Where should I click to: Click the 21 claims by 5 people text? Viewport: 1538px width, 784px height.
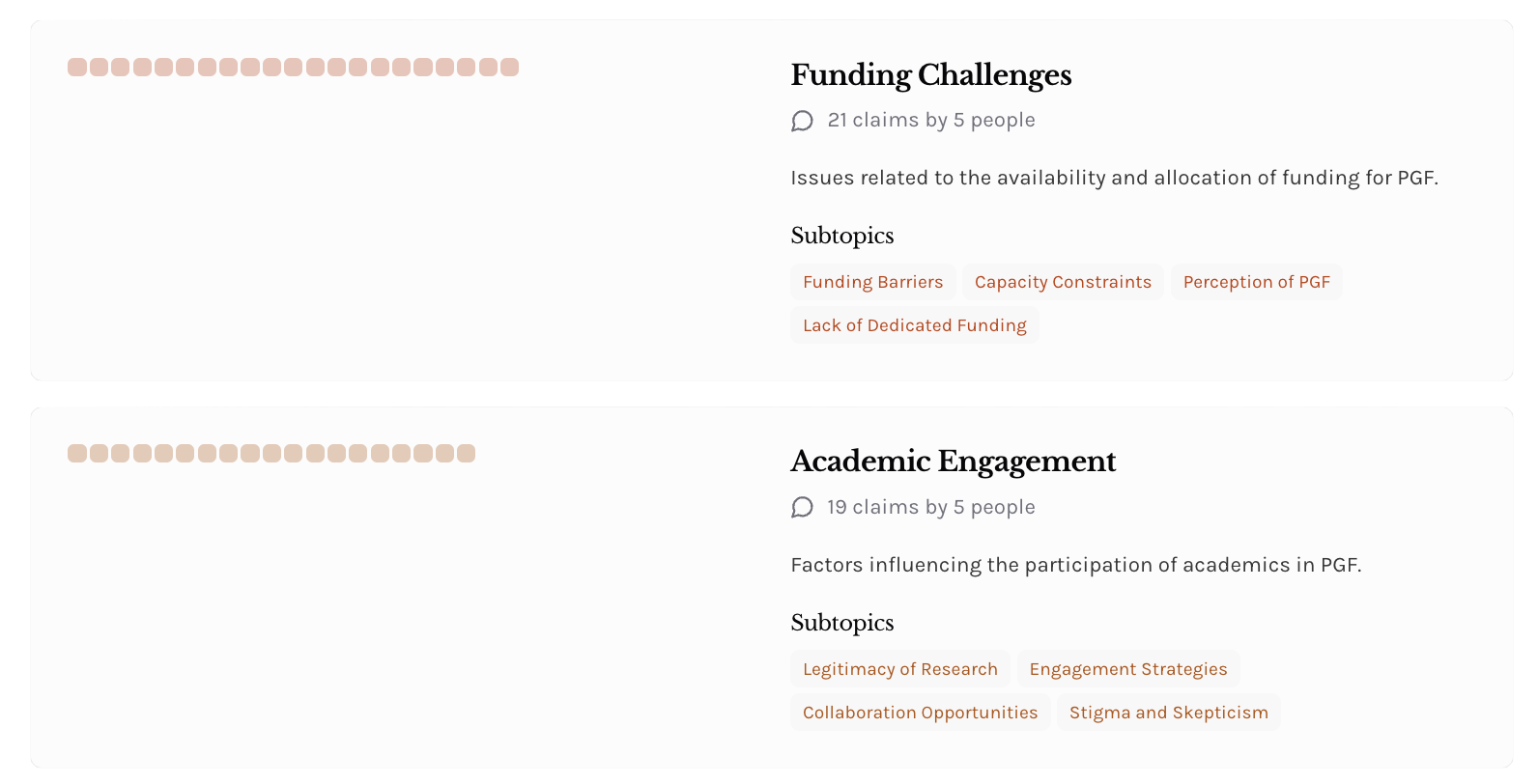point(931,121)
